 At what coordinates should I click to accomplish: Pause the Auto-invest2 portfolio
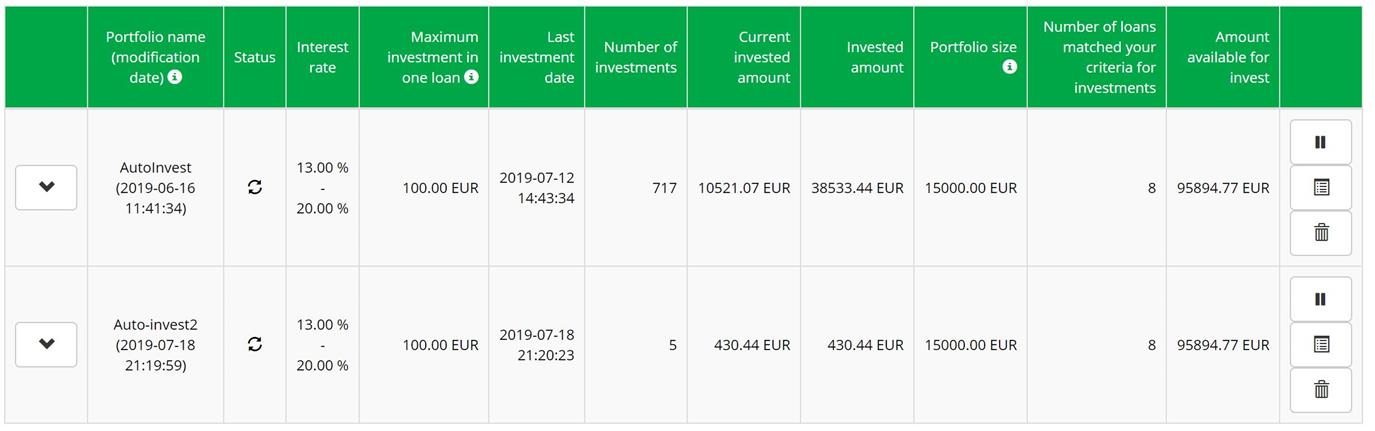[x=1320, y=299]
